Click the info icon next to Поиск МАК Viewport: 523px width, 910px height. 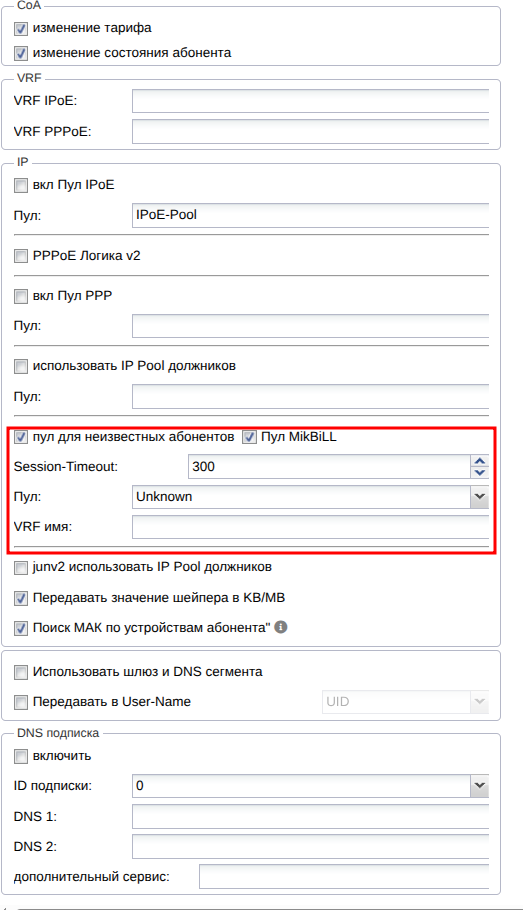tap(281, 627)
